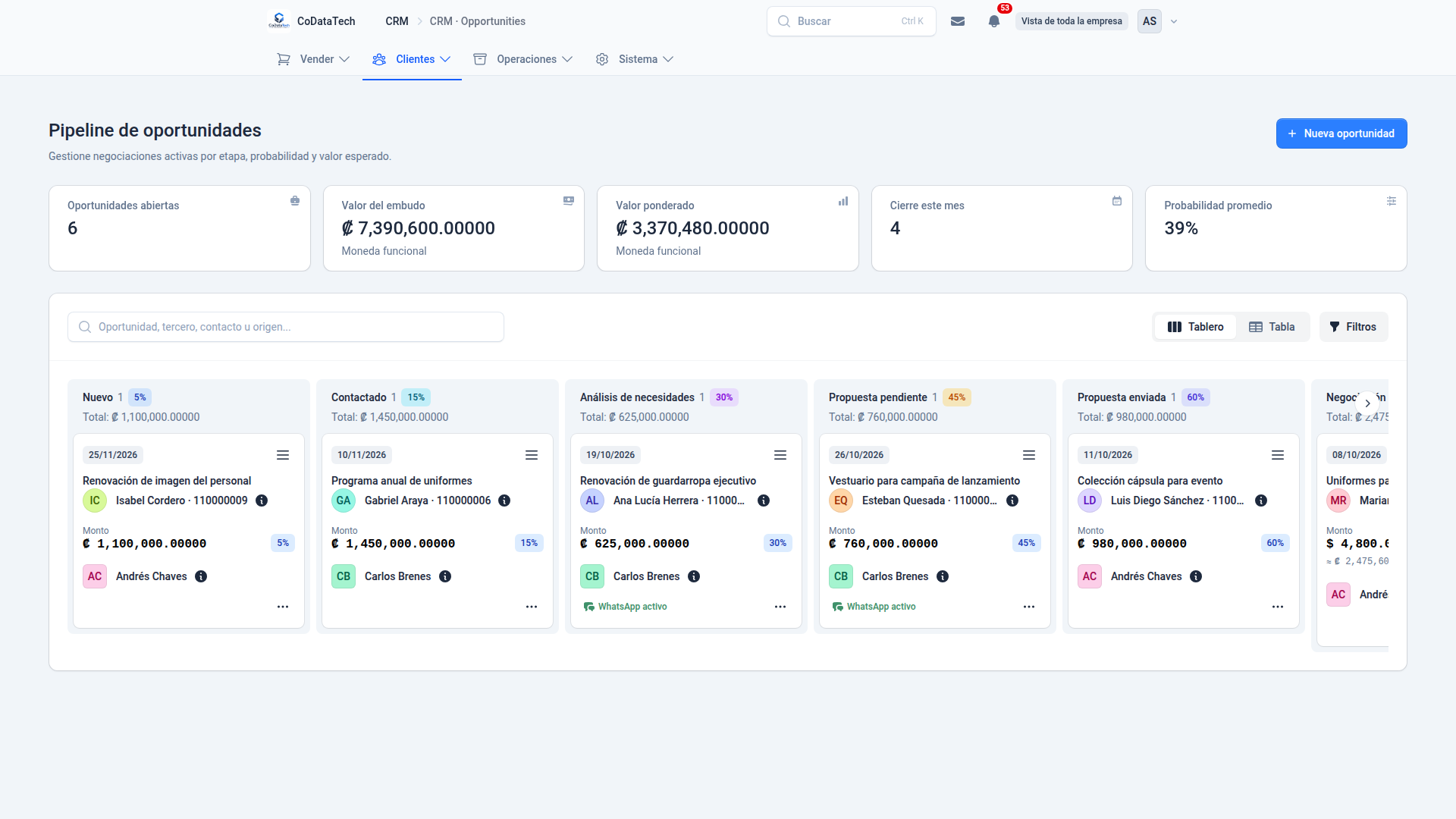Switch to Tablero view
The height and width of the screenshot is (819, 1456).
(x=1196, y=327)
